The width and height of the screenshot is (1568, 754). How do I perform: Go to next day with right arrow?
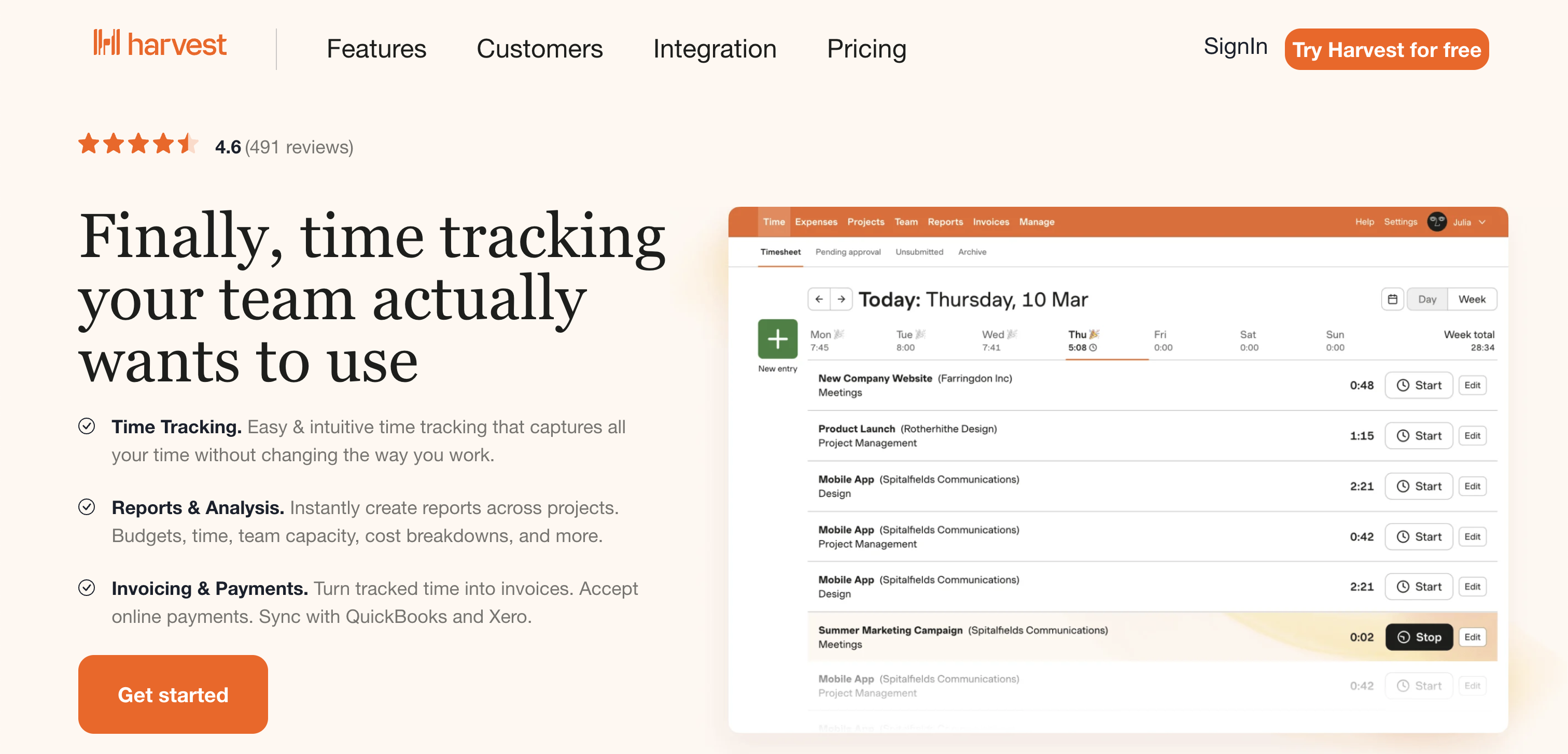tap(841, 299)
